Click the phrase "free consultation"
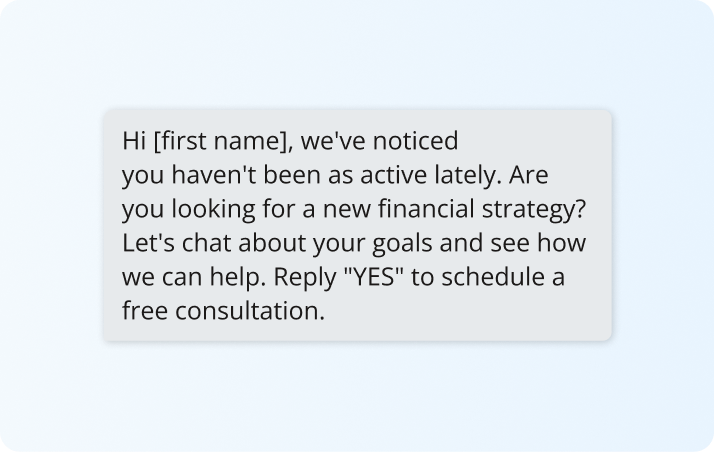 coord(223,311)
